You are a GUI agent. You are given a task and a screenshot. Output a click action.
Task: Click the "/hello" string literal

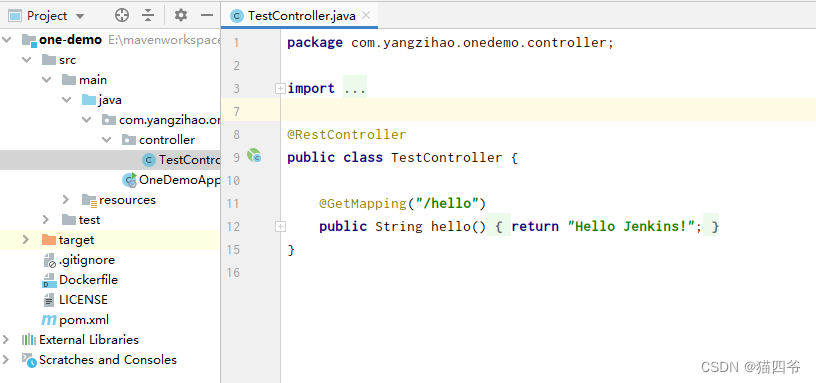click(x=447, y=203)
